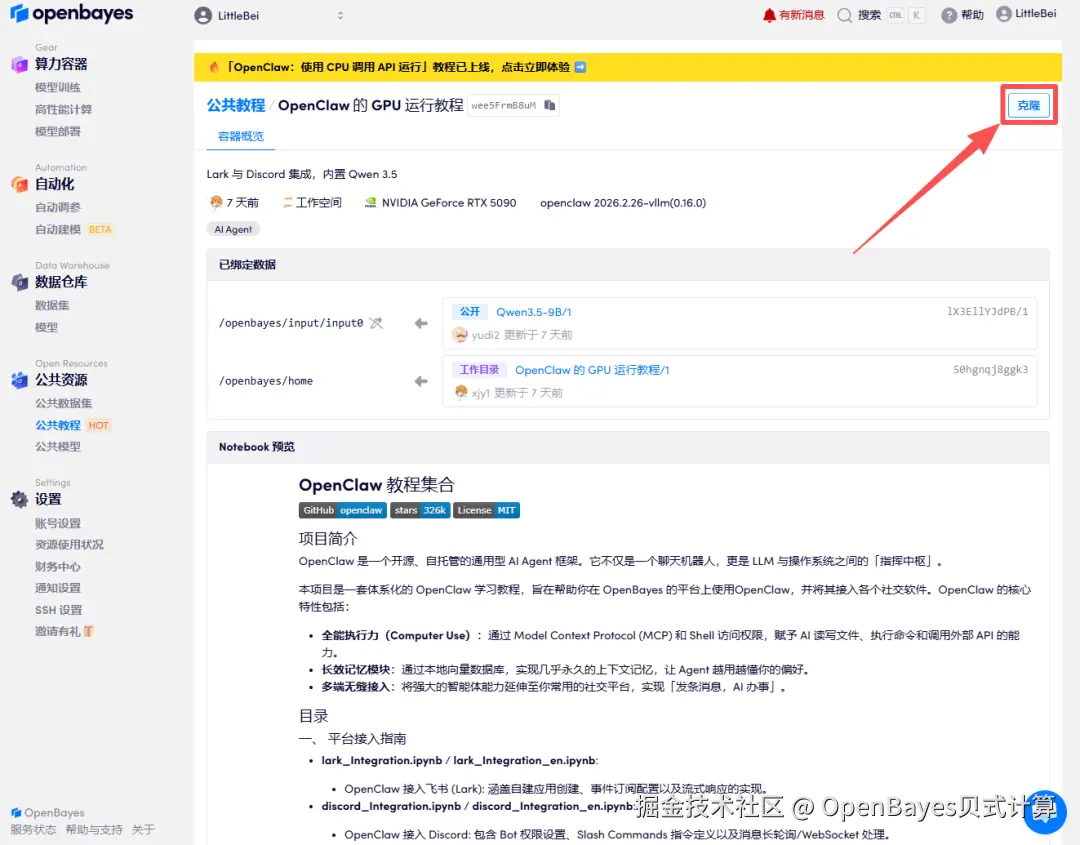Click the openbayes logo

point(72,14)
